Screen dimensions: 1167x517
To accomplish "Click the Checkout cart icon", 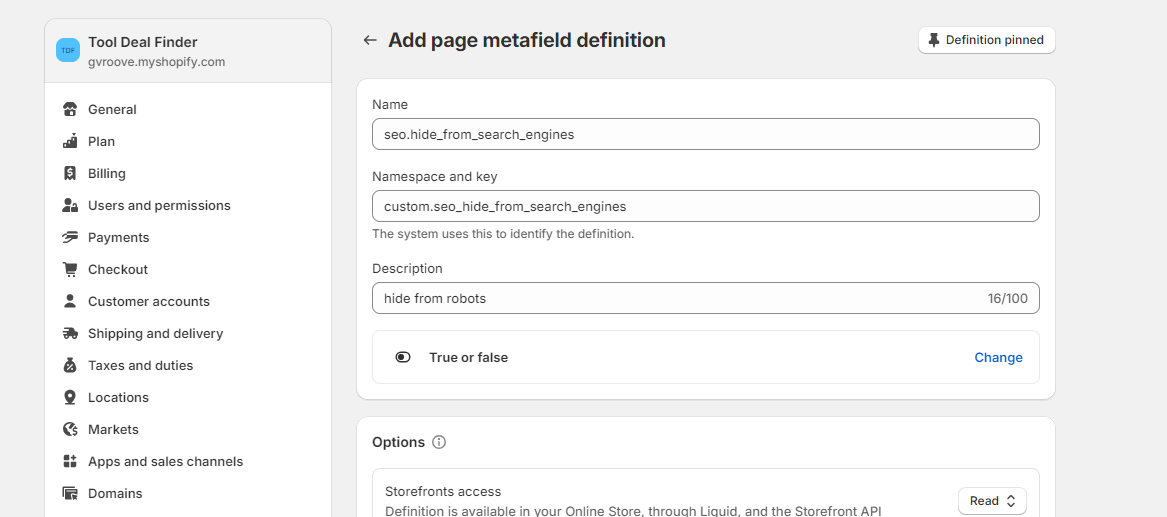I will coord(70,269).
